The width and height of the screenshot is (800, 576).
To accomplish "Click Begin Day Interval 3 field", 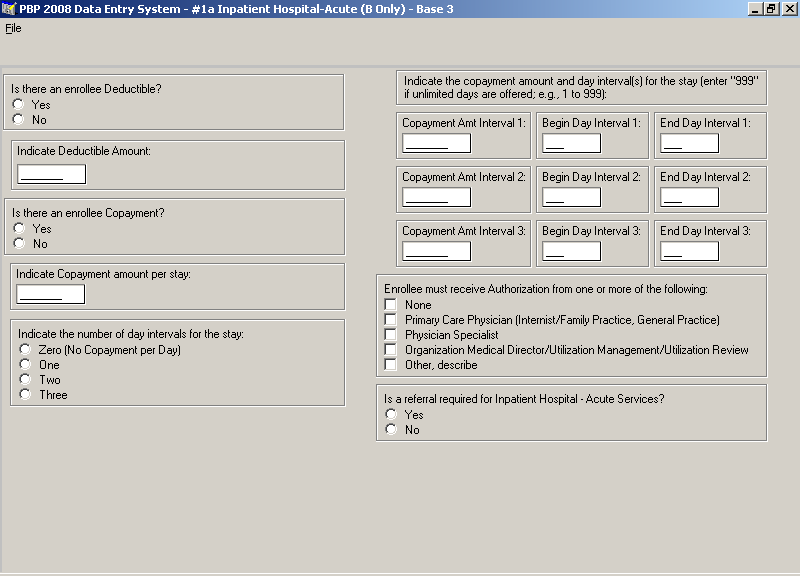I will click(x=571, y=251).
